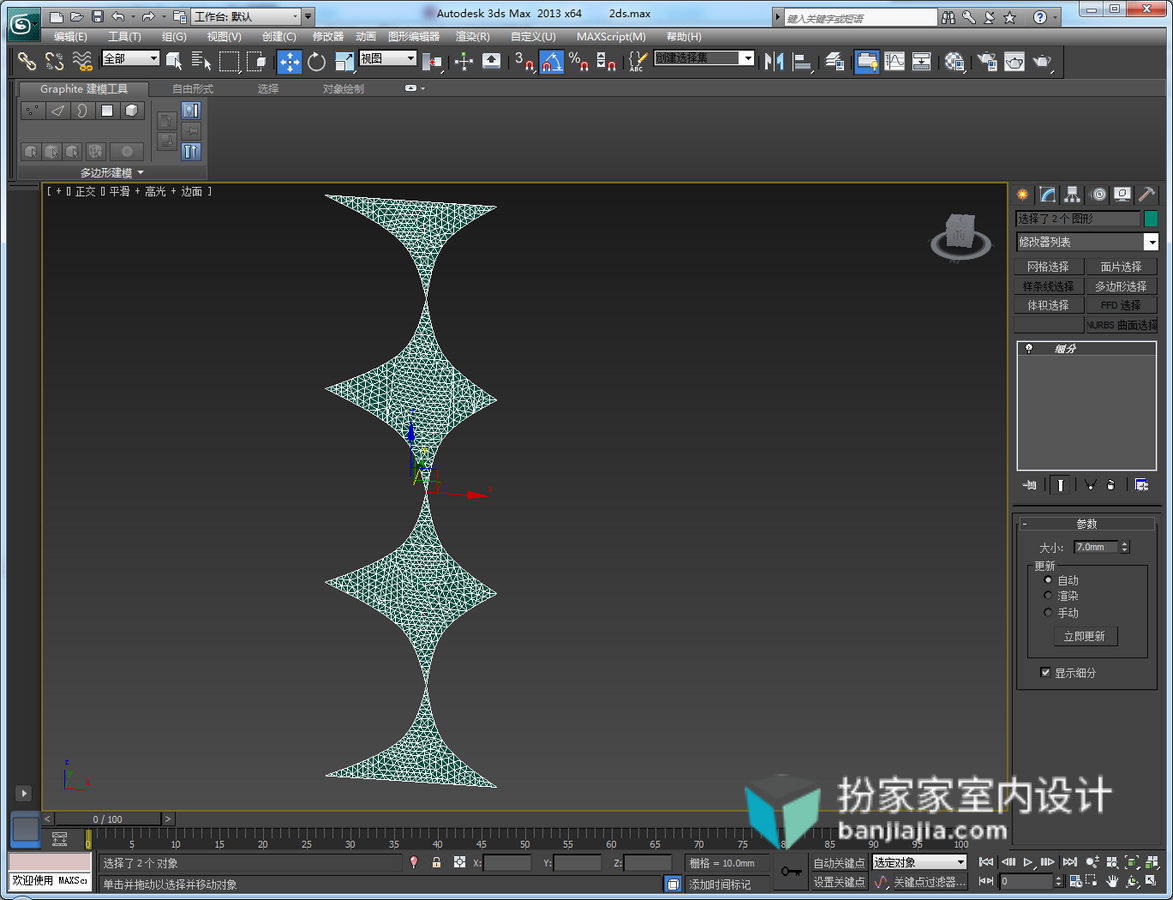Activate the Select and Rotate tool
The image size is (1173, 900).
pos(316,61)
